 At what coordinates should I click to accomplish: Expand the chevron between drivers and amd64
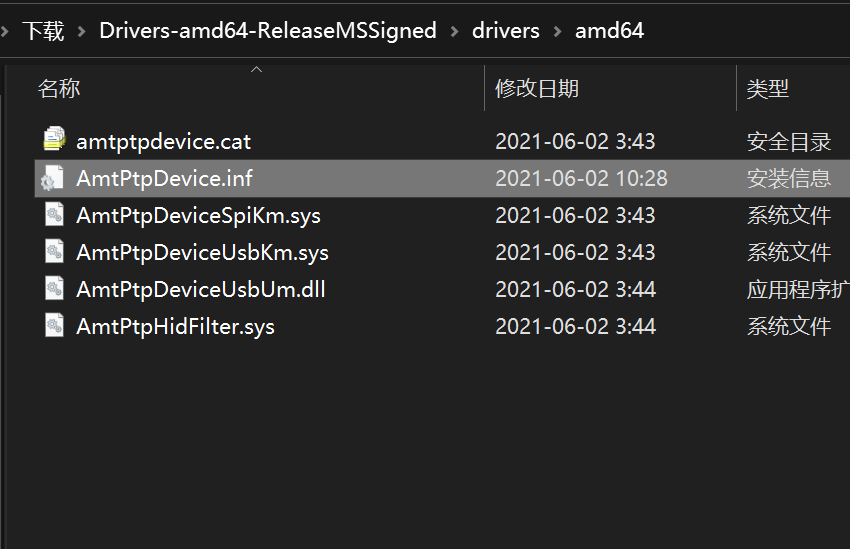(557, 31)
